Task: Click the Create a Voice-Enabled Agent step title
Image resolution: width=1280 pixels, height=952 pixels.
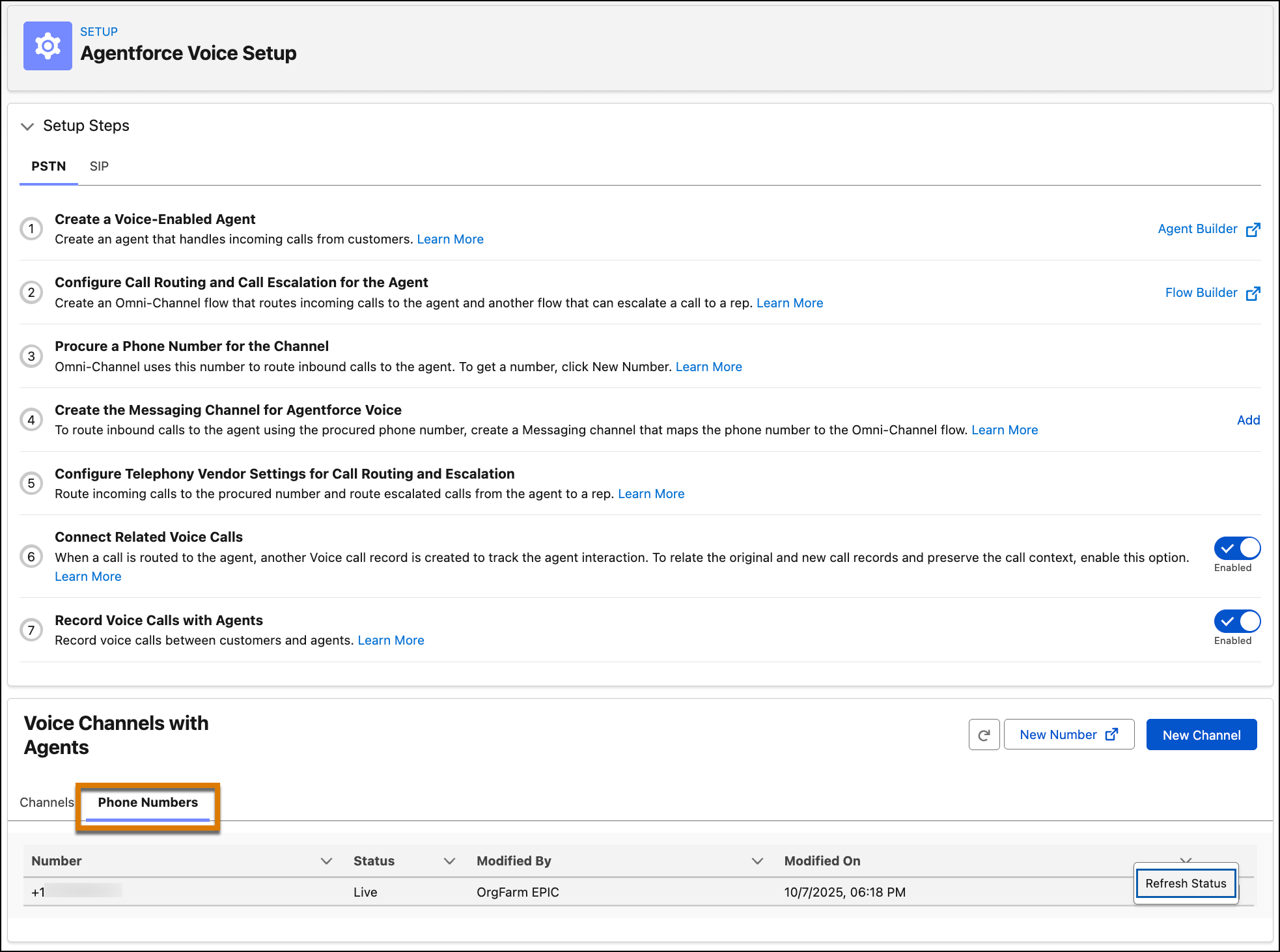Action: click(155, 219)
